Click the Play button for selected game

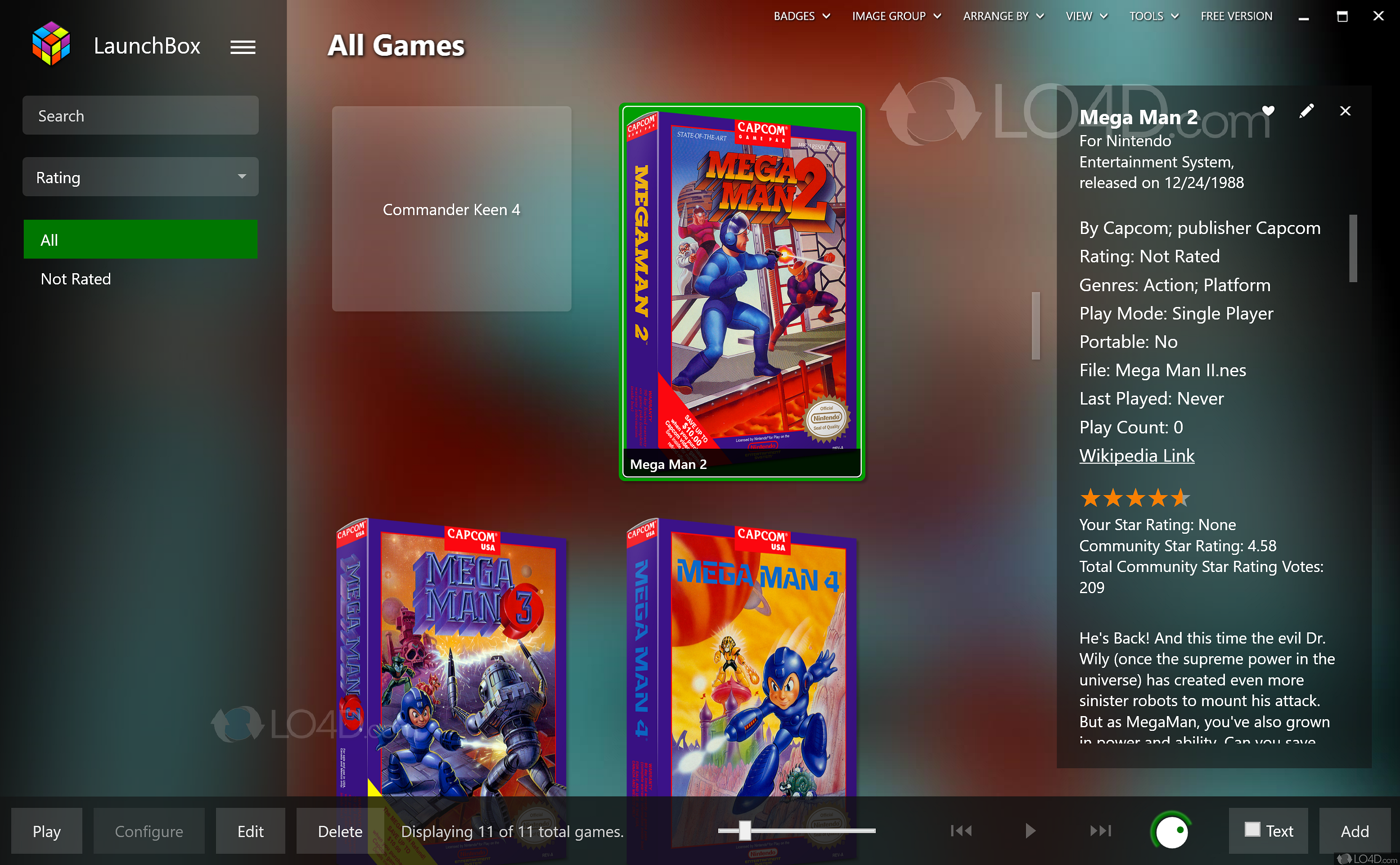[x=47, y=830]
